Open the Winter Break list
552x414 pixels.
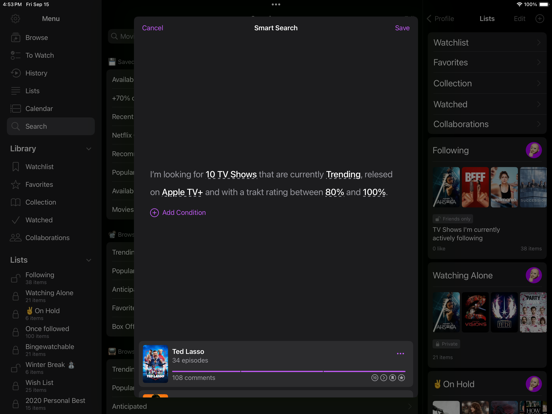coord(51,368)
